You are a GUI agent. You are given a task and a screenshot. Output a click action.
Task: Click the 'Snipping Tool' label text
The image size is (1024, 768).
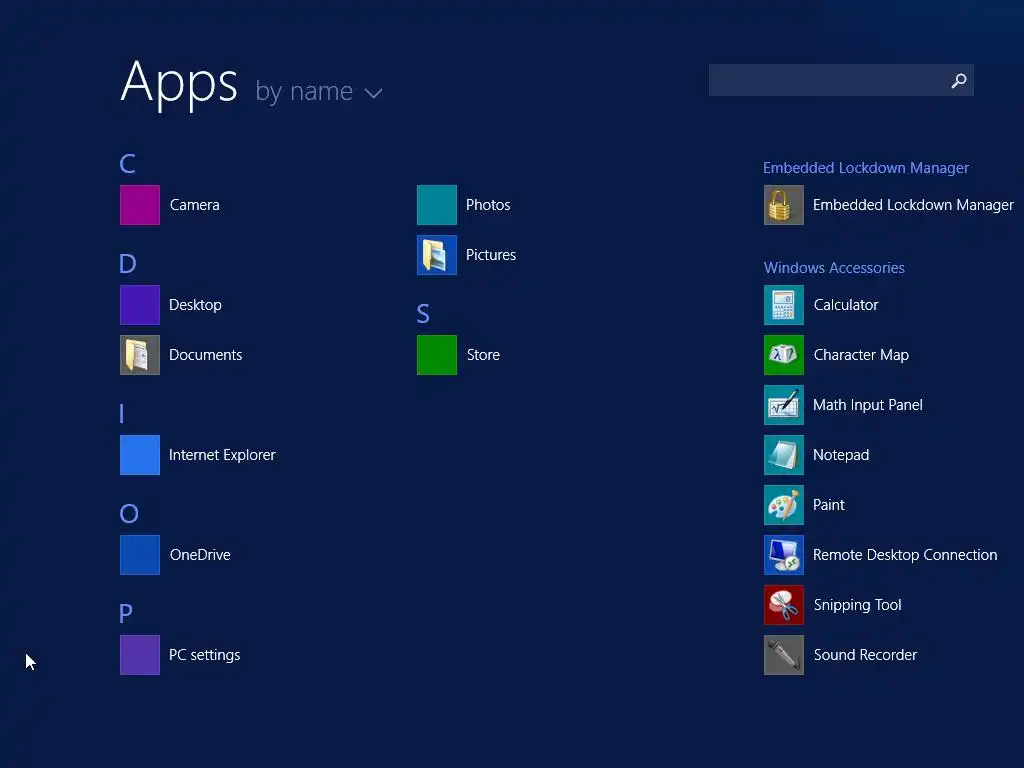pyautogui.click(x=857, y=605)
